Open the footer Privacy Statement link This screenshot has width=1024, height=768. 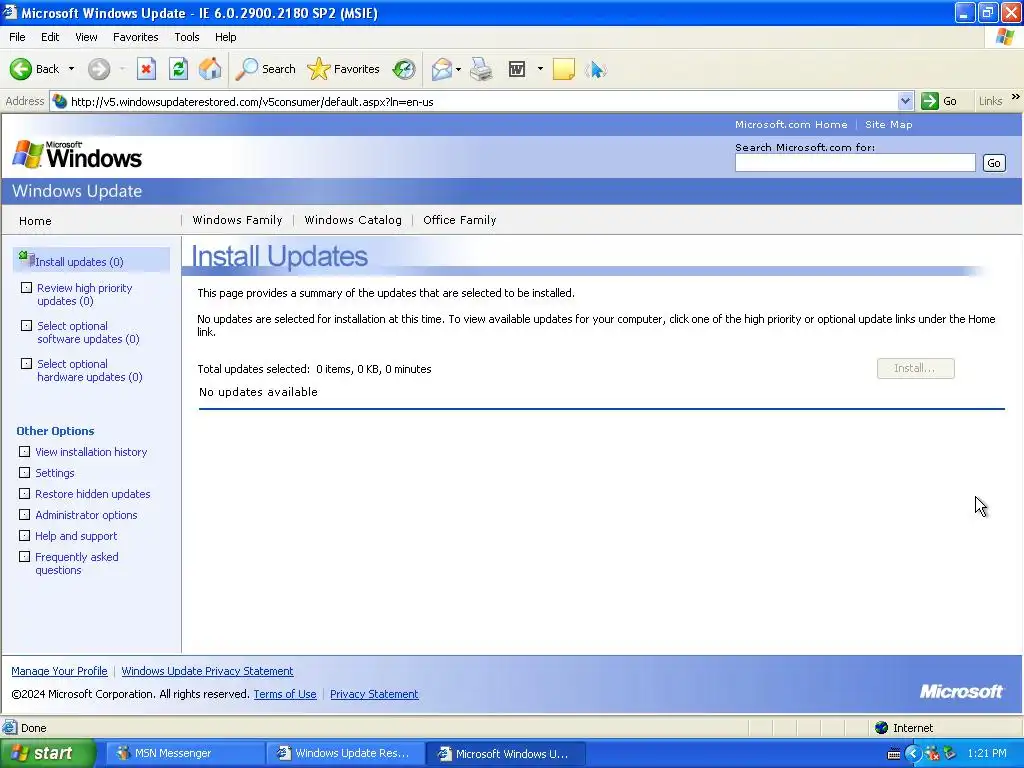click(x=374, y=694)
